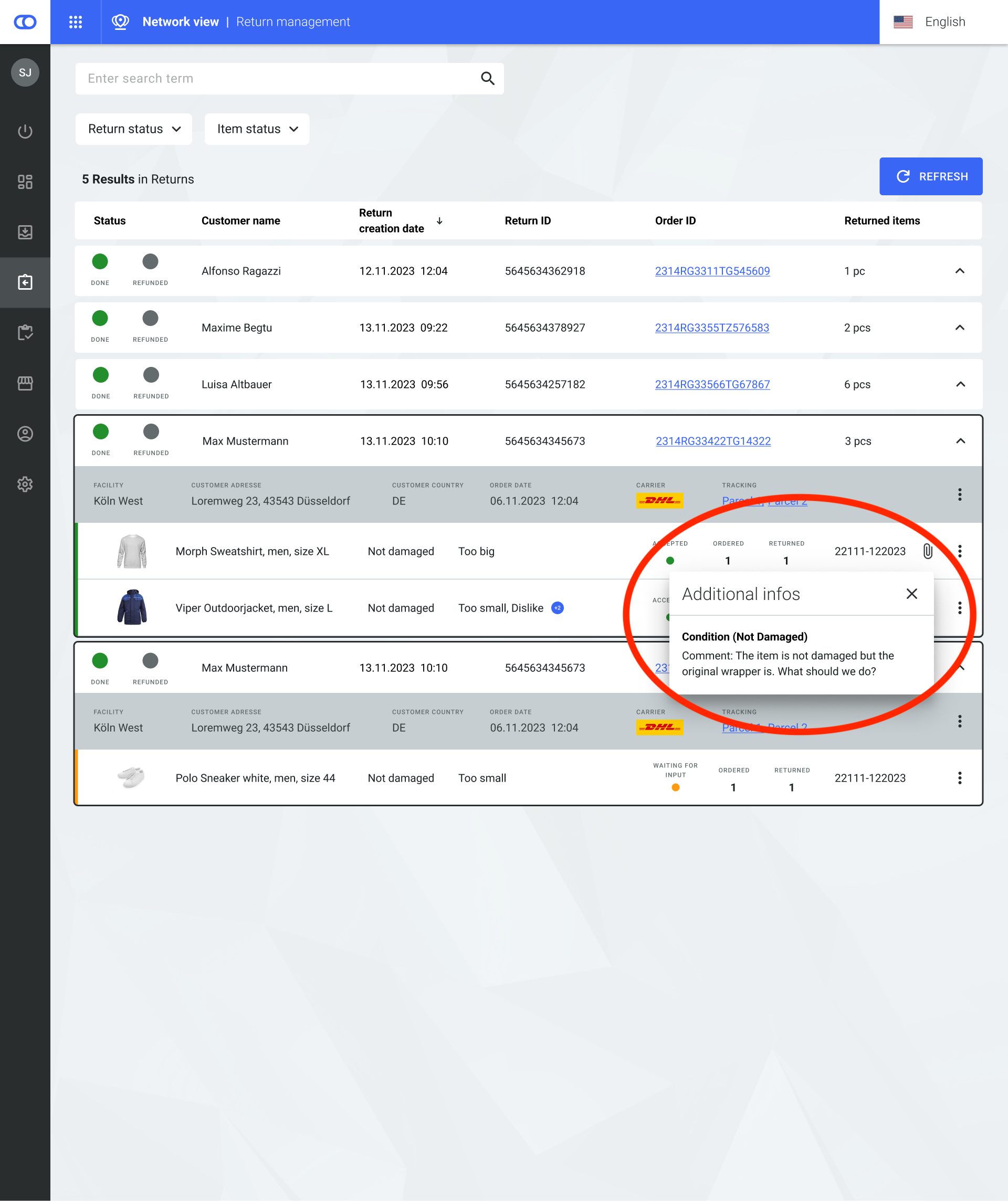Open the inbox/receive icon in the sidebar
The width and height of the screenshot is (1008, 1201).
(x=25, y=232)
